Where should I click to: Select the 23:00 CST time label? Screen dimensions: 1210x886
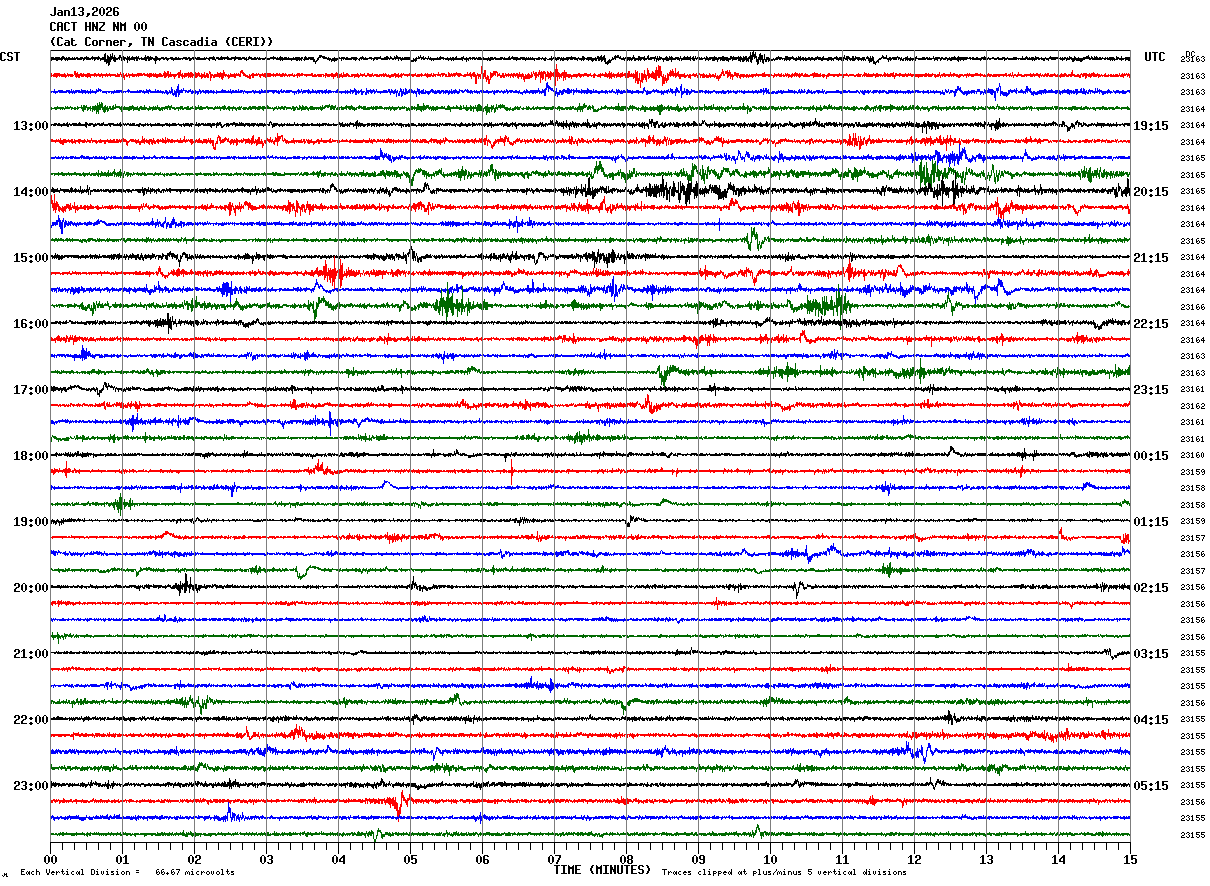click(31, 786)
